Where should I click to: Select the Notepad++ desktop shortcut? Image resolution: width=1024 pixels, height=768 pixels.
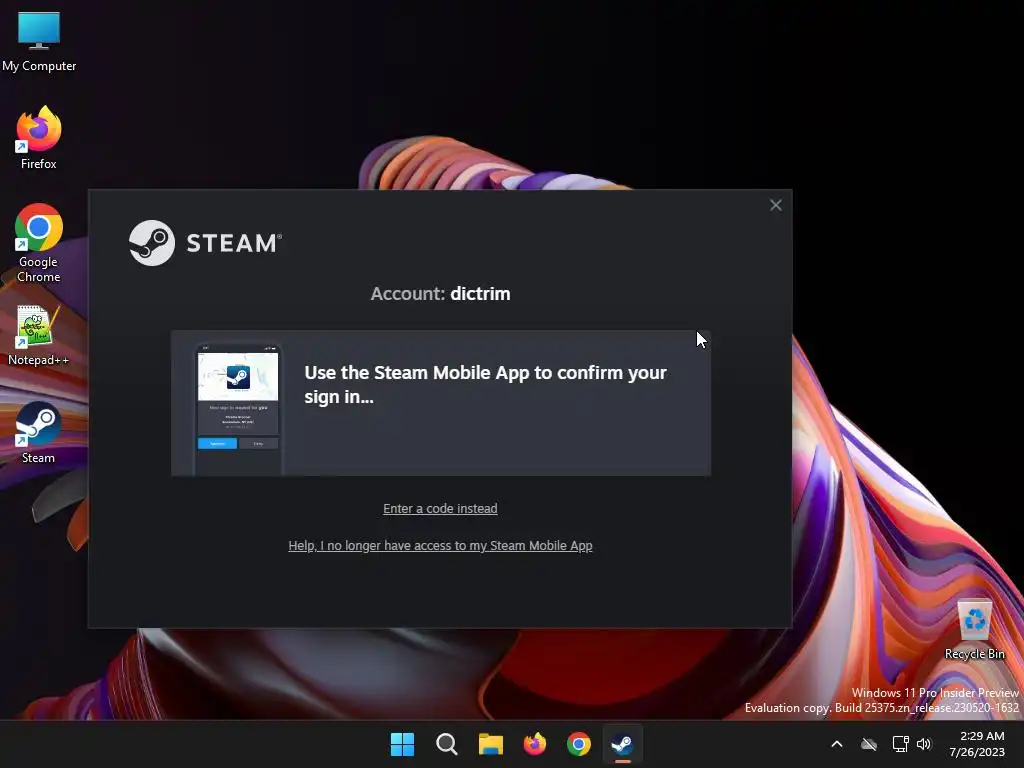click(39, 335)
